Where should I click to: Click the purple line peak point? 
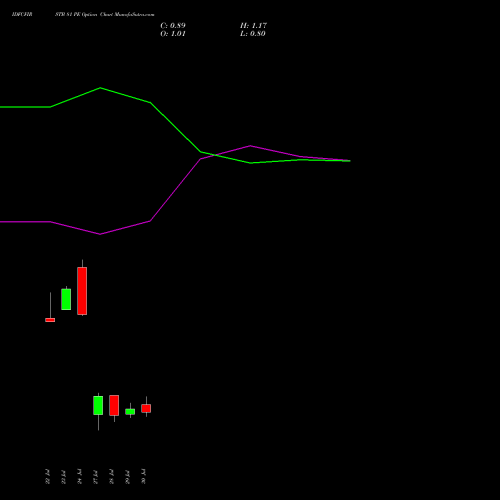[250, 146]
